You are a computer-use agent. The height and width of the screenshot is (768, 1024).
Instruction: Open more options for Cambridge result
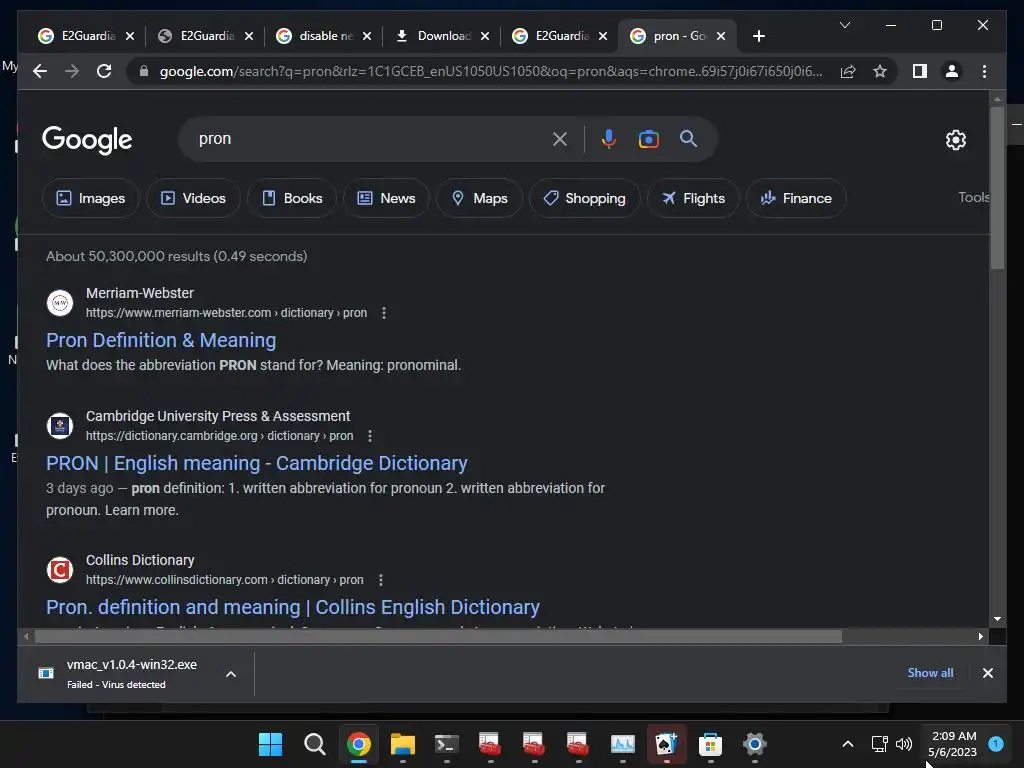pyautogui.click(x=370, y=436)
